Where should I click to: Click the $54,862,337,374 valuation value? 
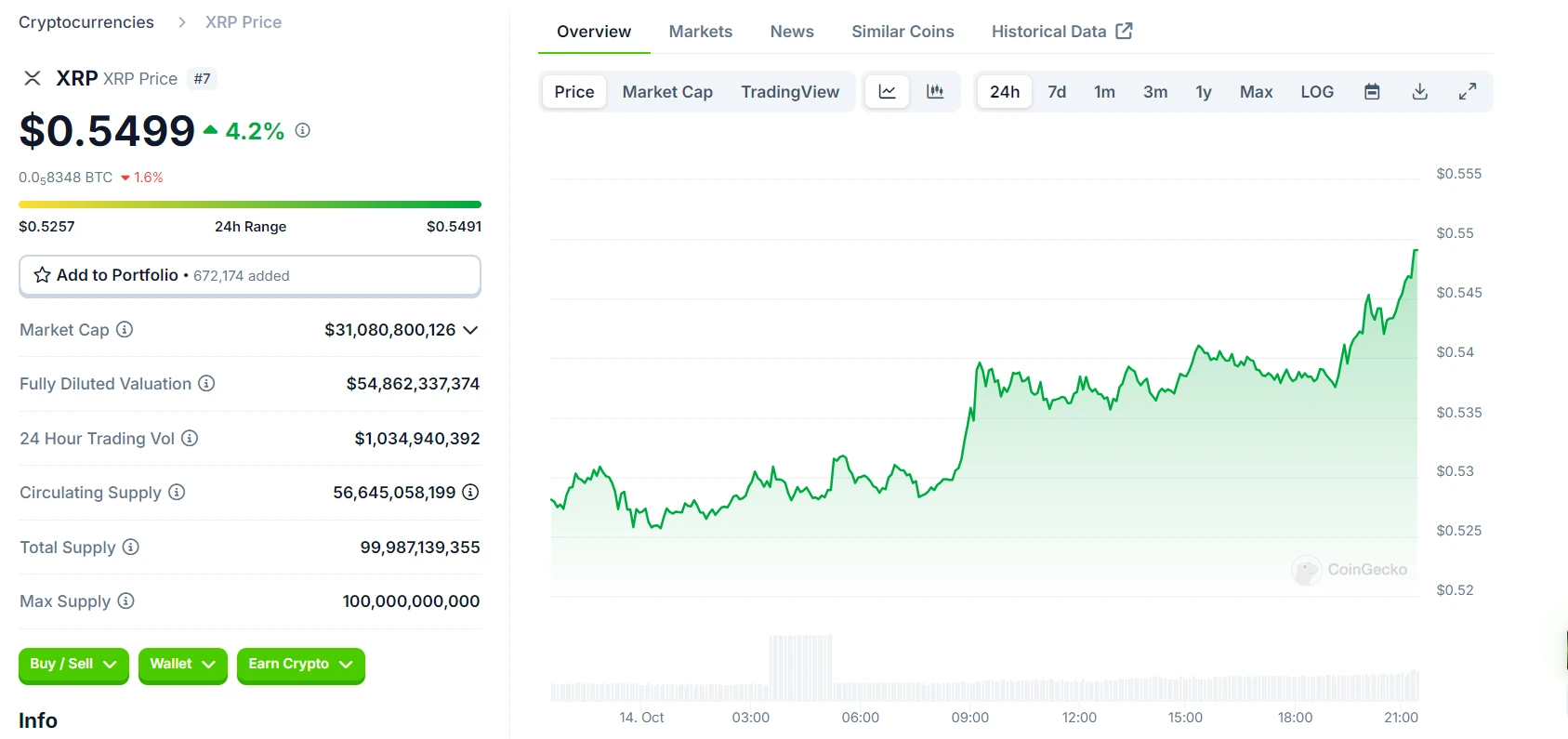click(x=413, y=384)
